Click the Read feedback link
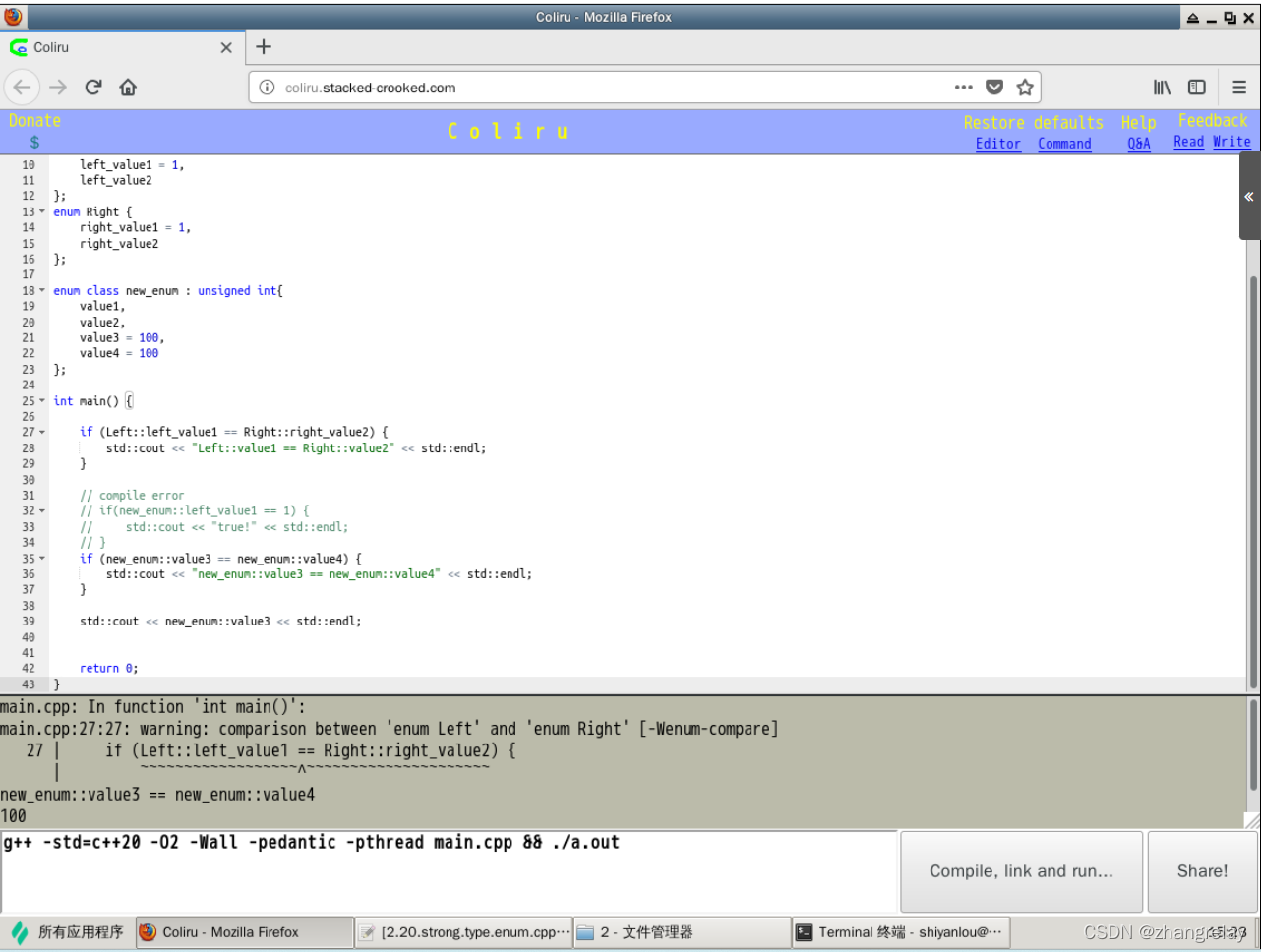This screenshot has width=1261, height=952. point(1188,142)
